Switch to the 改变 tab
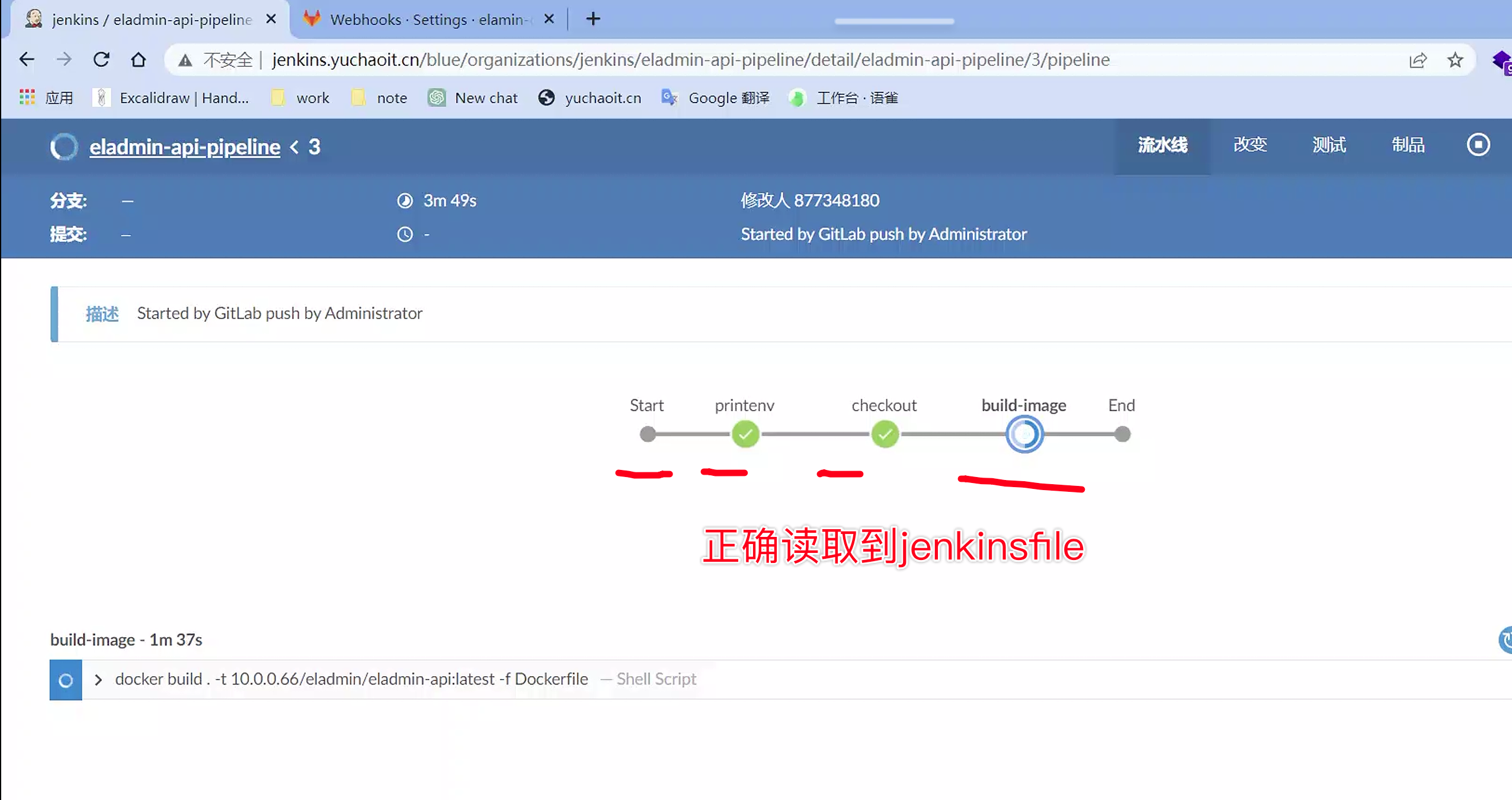Image resolution: width=1512 pixels, height=800 pixels. (x=1250, y=145)
